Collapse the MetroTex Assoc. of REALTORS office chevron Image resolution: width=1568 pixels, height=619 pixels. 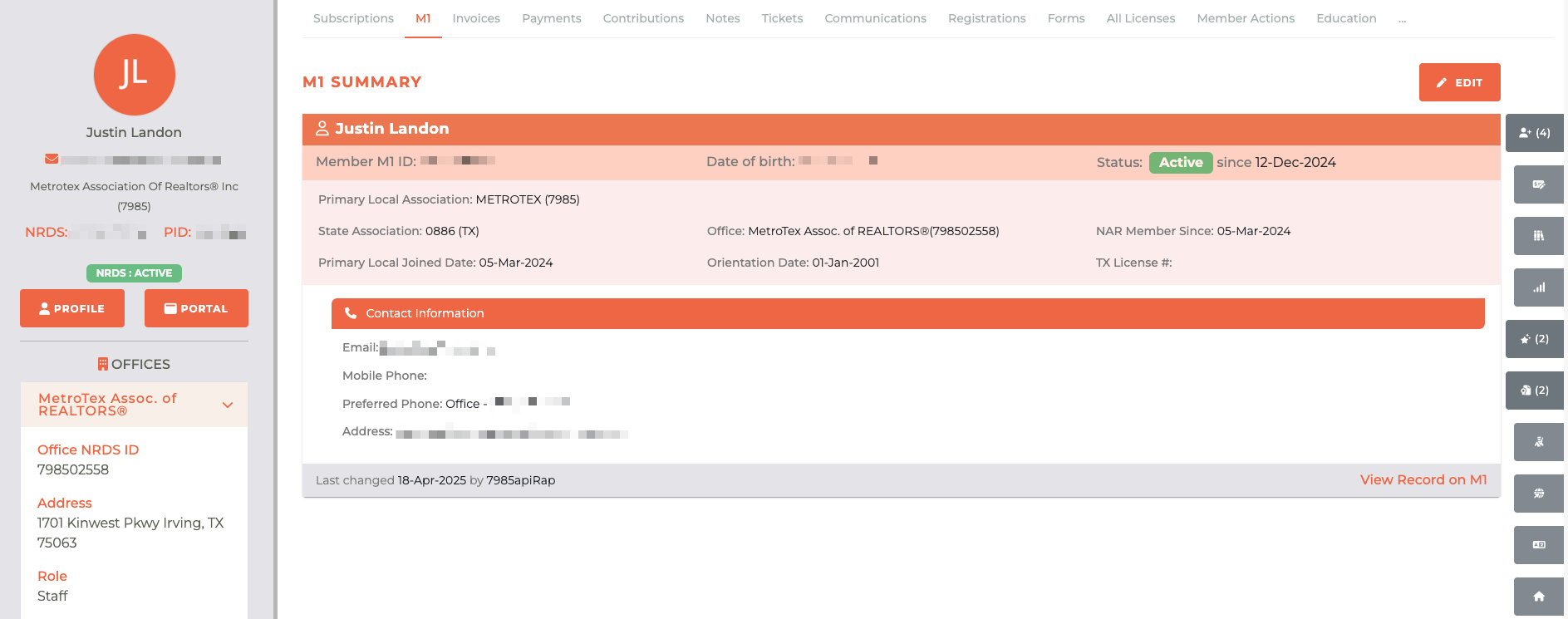tap(228, 405)
